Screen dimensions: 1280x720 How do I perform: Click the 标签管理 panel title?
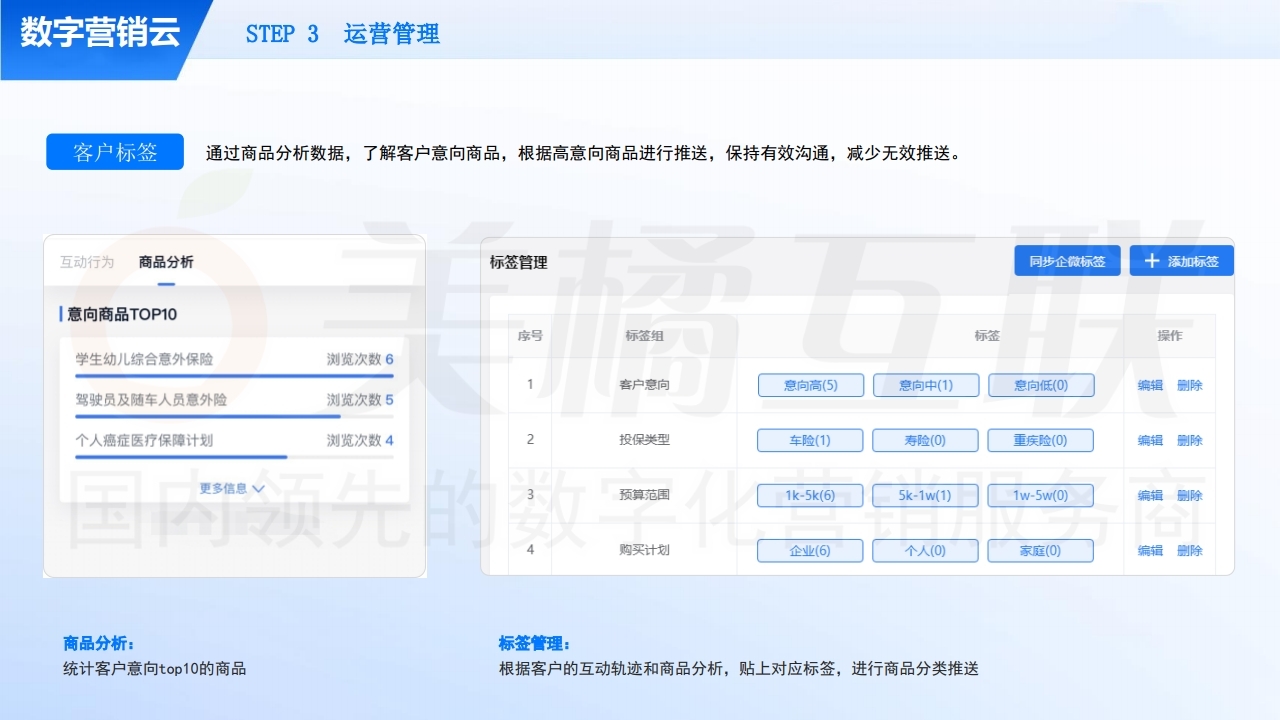519,262
